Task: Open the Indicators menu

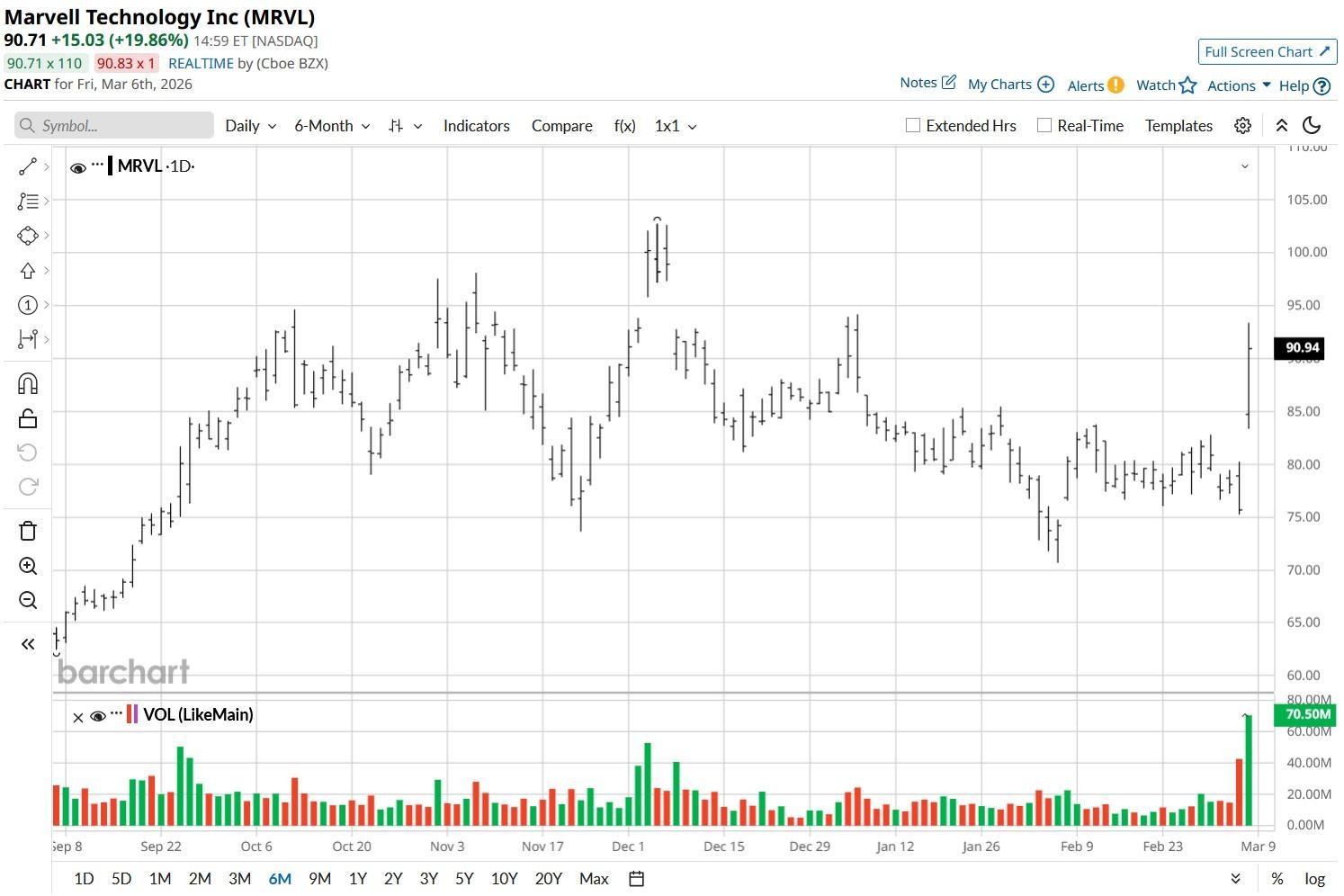Action: (x=477, y=126)
